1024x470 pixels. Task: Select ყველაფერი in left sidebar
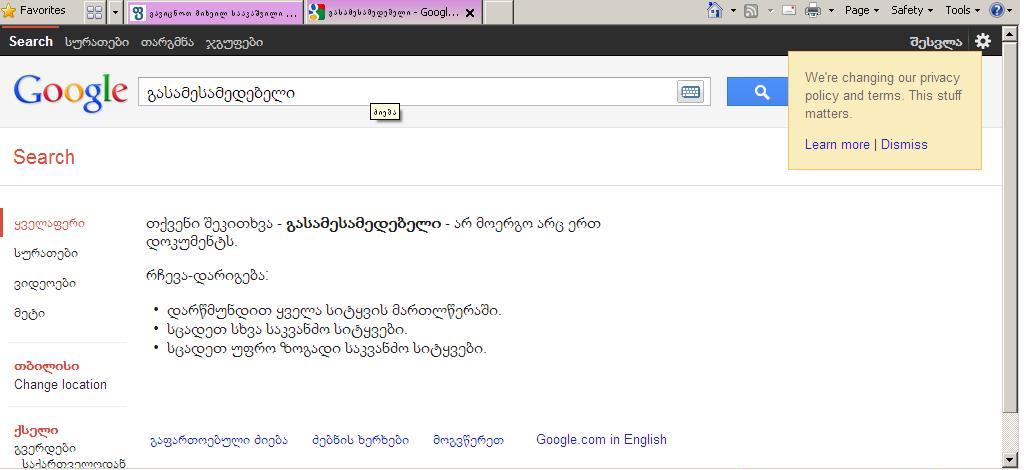49,223
